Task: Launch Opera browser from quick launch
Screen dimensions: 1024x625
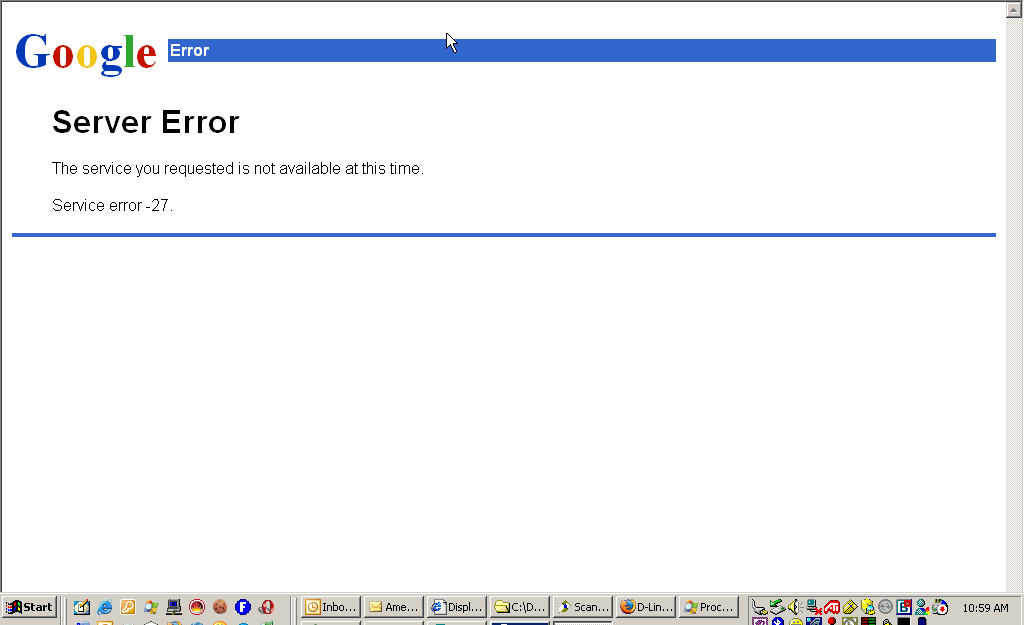Action: tap(266, 607)
